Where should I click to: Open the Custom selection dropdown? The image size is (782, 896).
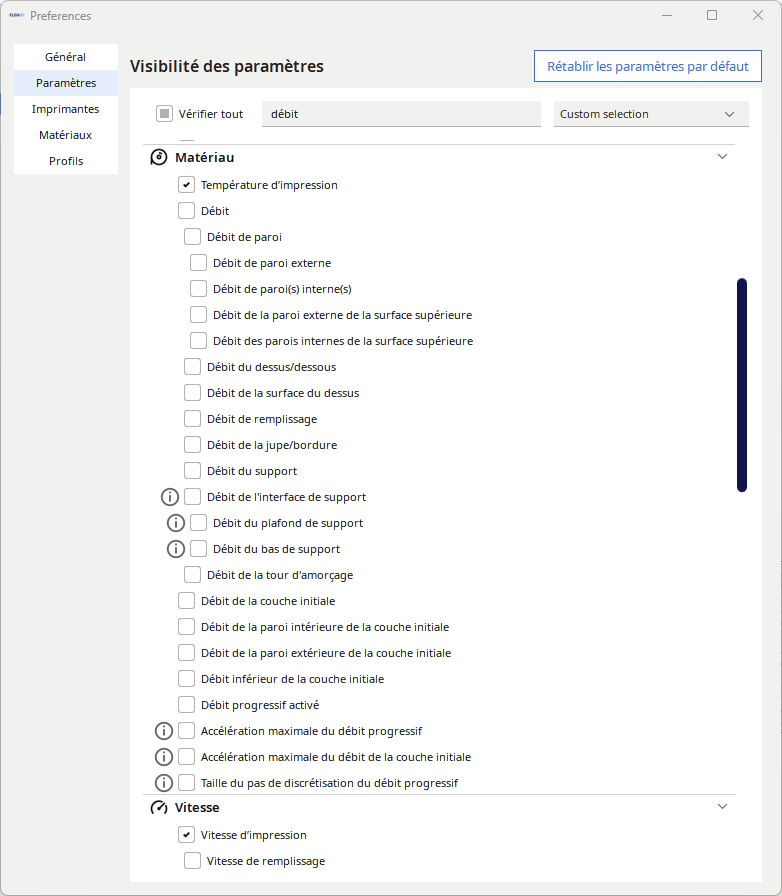(x=651, y=114)
